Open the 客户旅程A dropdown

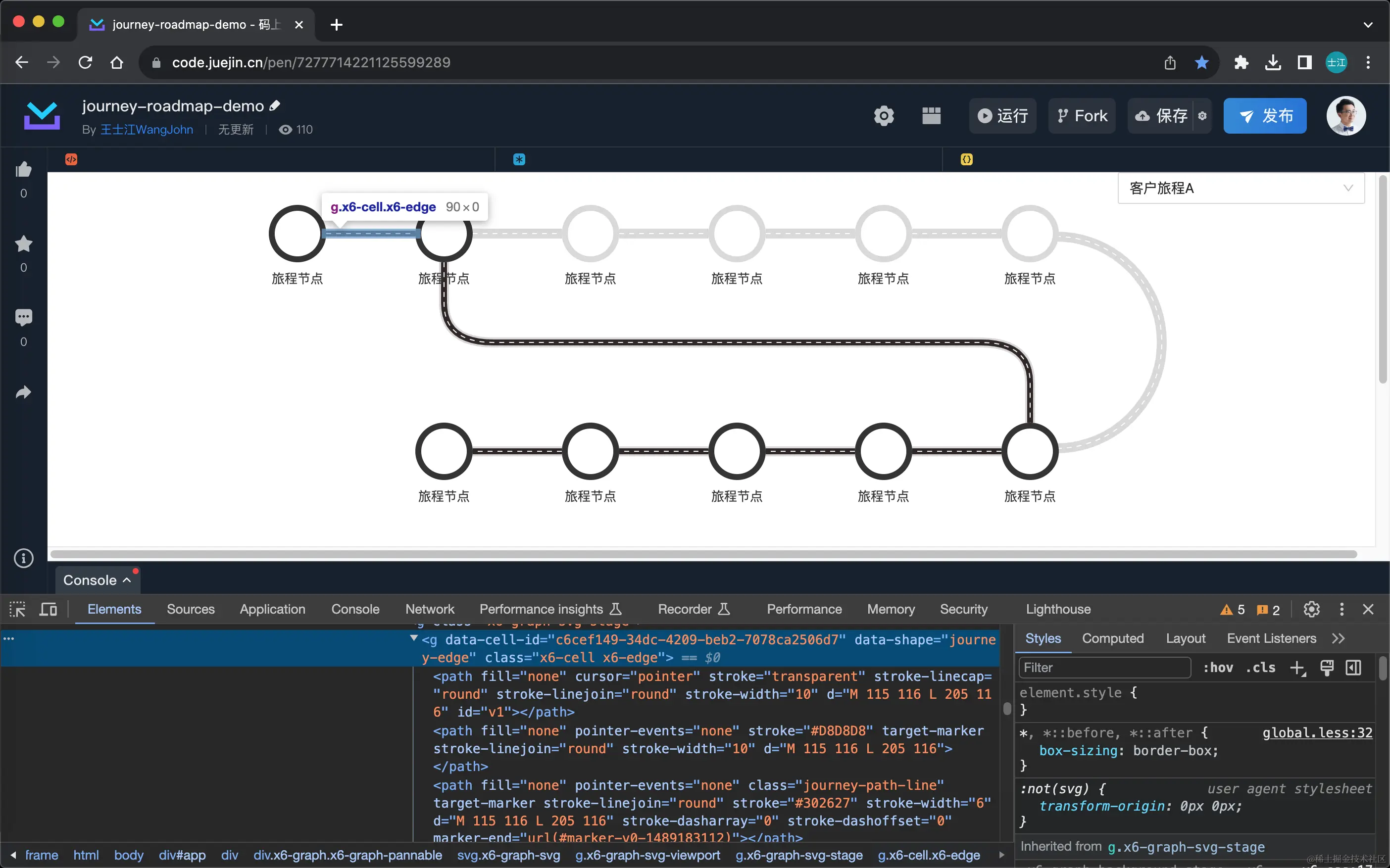tap(1241, 188)
